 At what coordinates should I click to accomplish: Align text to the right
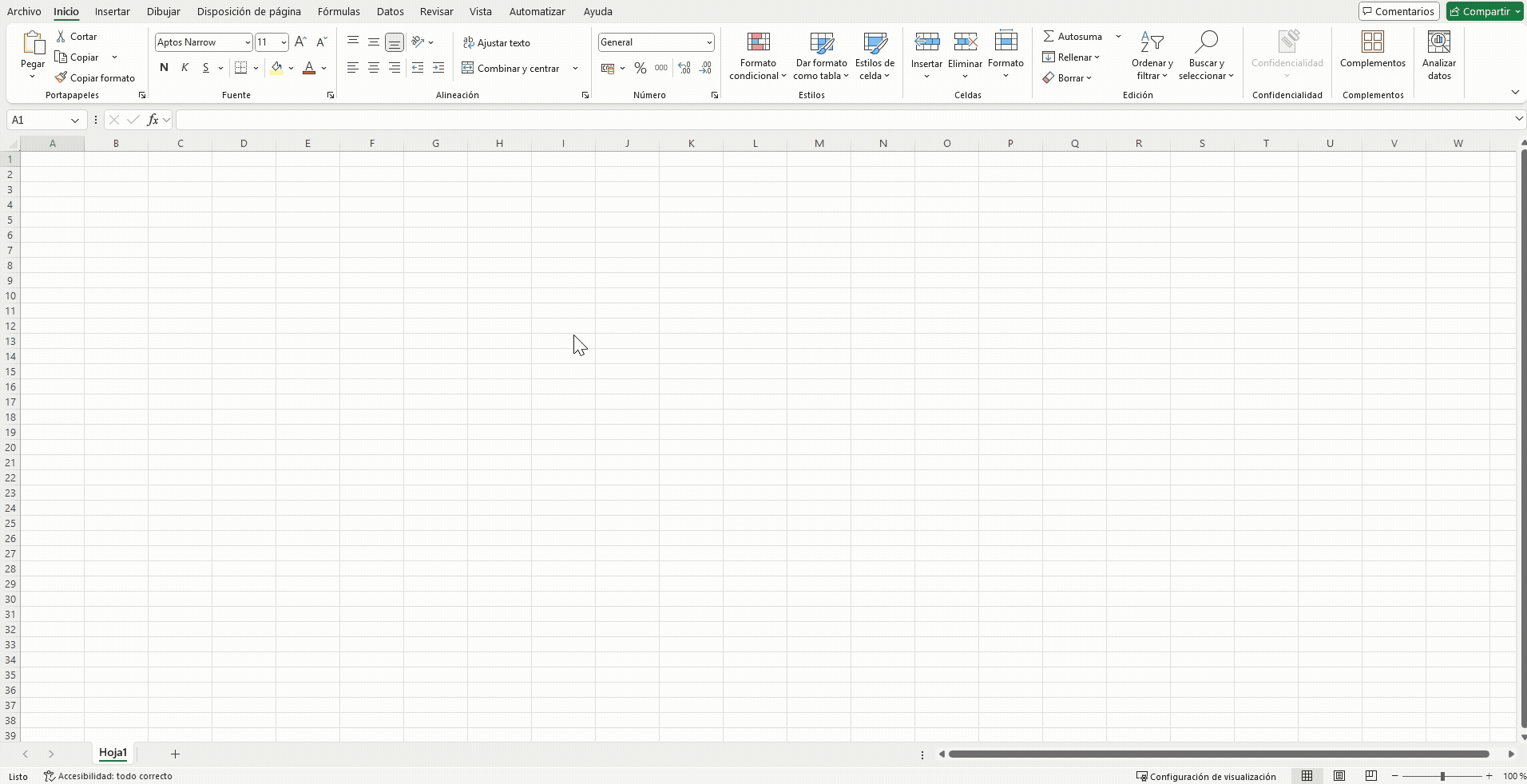[x=395, y=68]
